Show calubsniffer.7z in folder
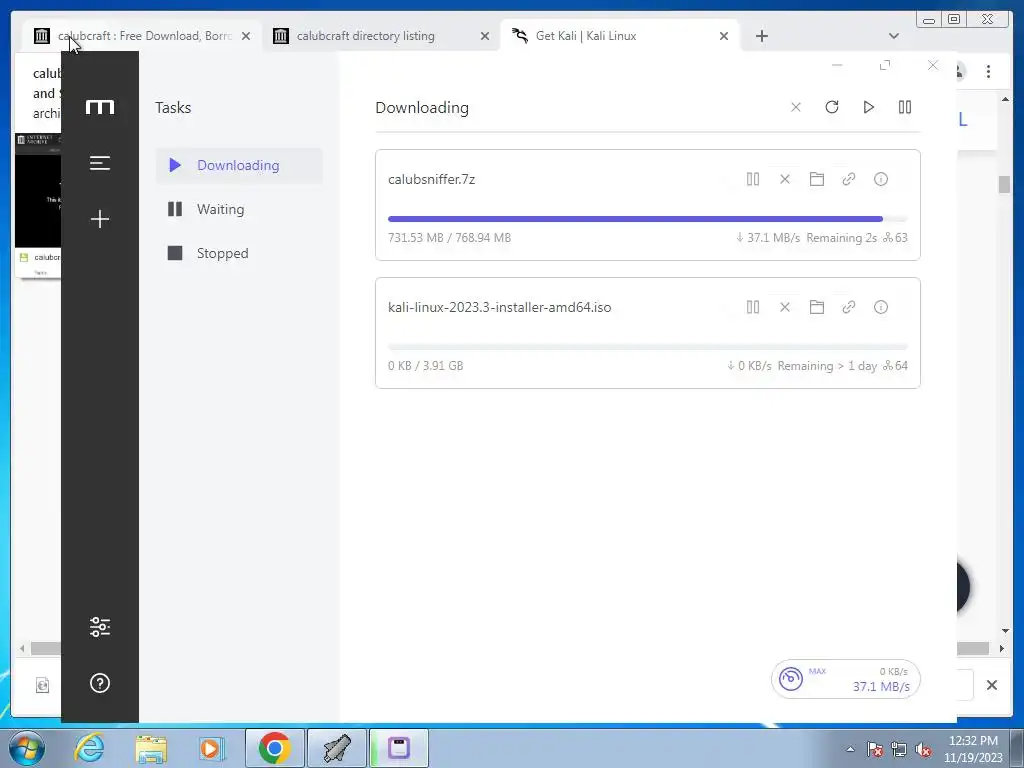 (817, 179)
